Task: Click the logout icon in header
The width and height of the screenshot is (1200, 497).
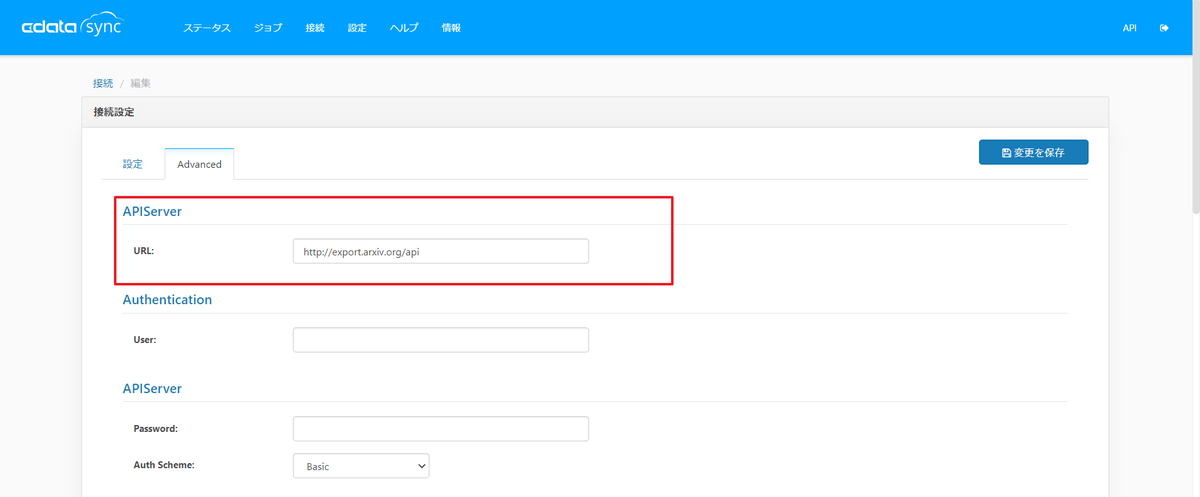Action: tap(1164, 28)
